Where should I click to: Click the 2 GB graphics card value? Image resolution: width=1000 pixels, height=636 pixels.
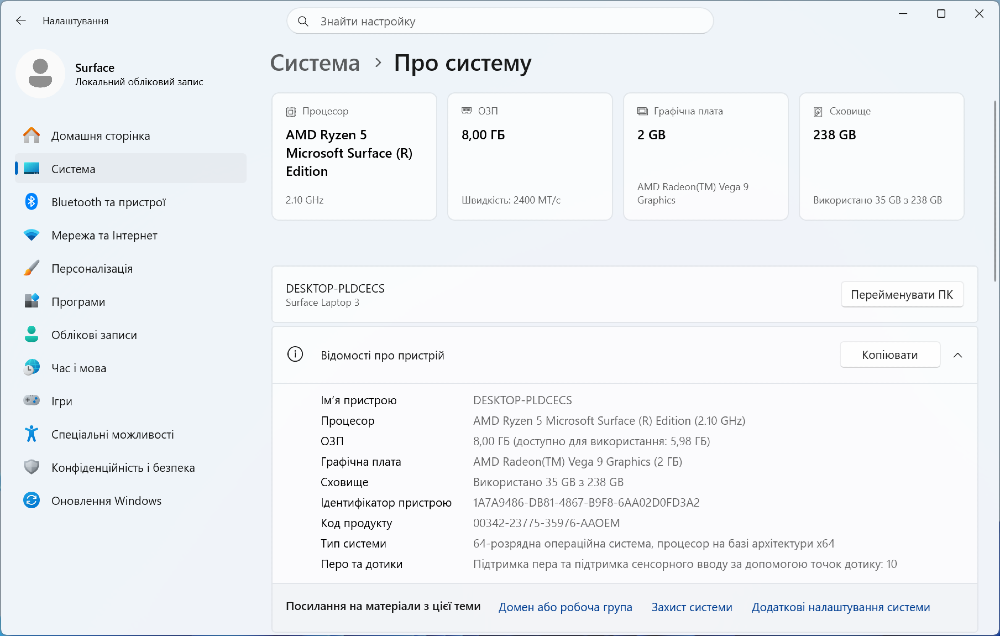(x=651, y=135)
